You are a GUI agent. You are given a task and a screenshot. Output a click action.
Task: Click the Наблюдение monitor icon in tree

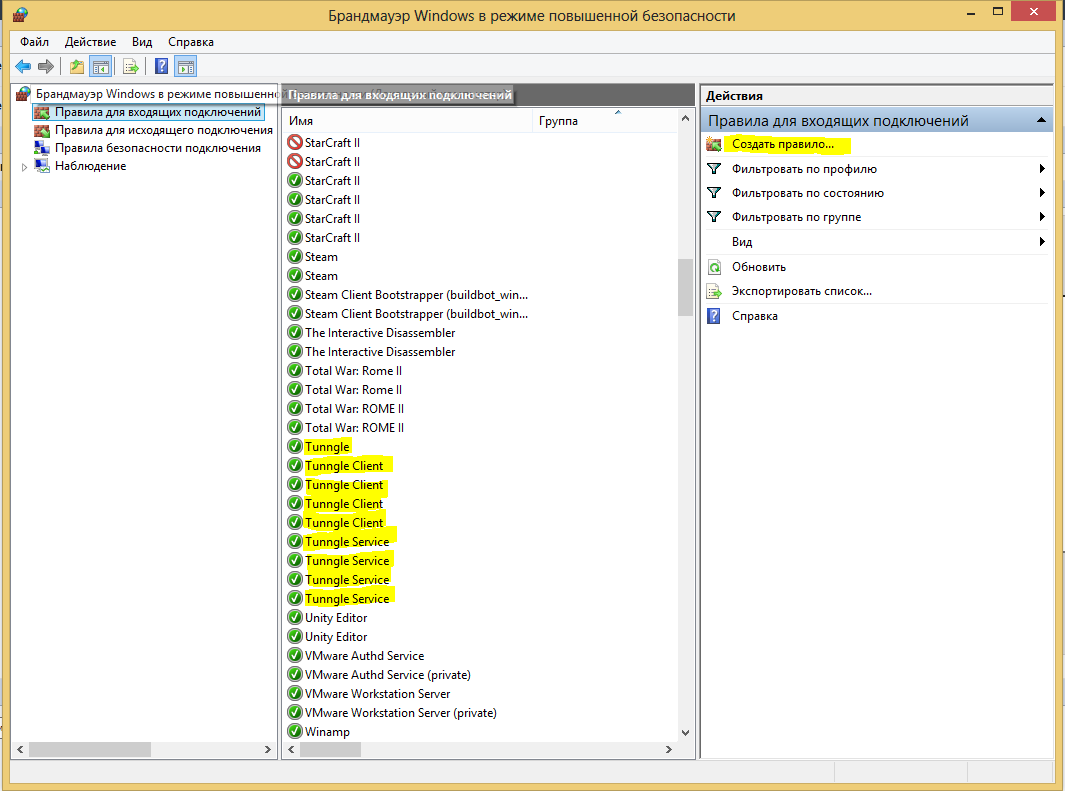click(42, 166)
